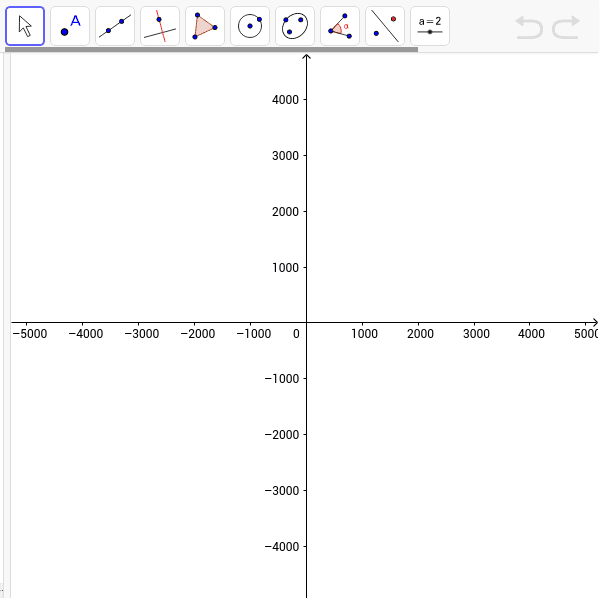Click y-axis label 3000
The image size is (600, 600).
tap(285, 156)
